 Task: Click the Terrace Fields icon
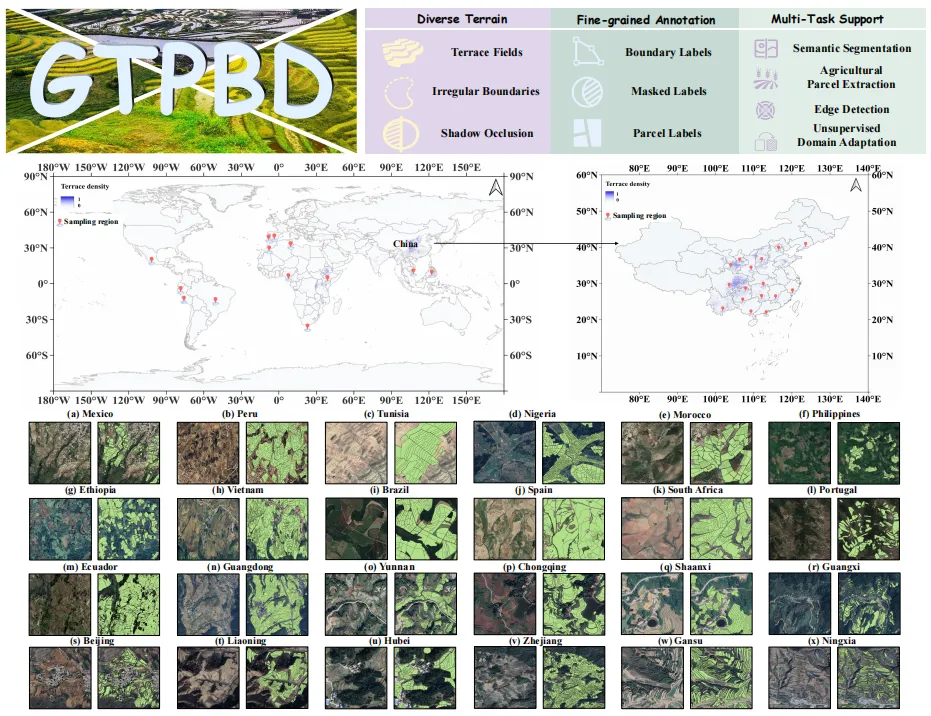[x=402, y=52]
